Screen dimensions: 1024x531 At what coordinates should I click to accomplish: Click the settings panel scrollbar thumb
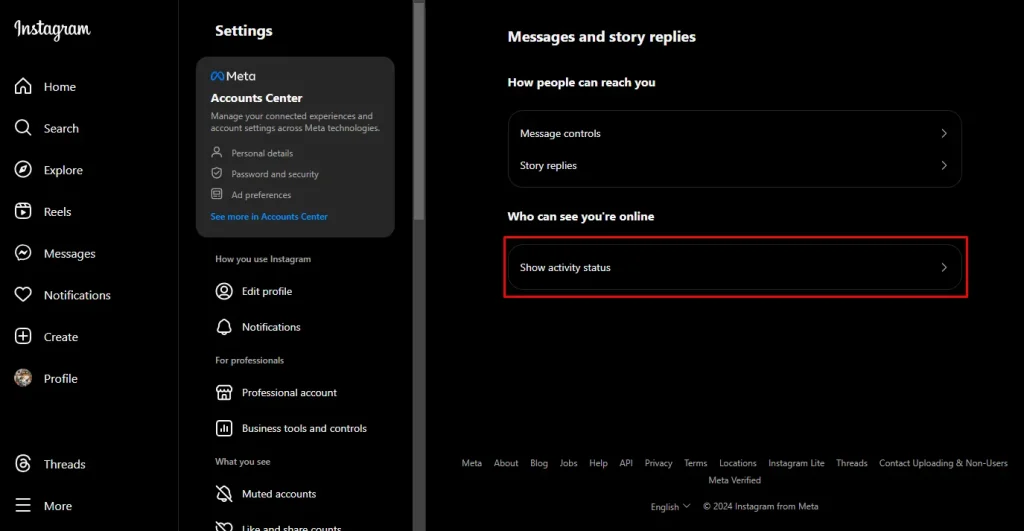tap(419, 110)
